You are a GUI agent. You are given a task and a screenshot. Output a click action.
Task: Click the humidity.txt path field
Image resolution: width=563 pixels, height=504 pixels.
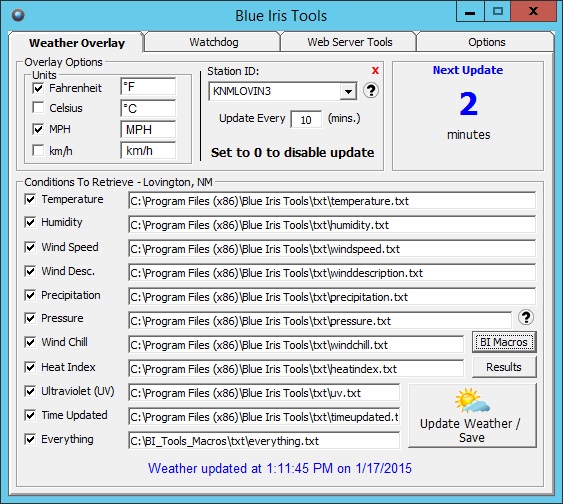(x=332, y=225)
